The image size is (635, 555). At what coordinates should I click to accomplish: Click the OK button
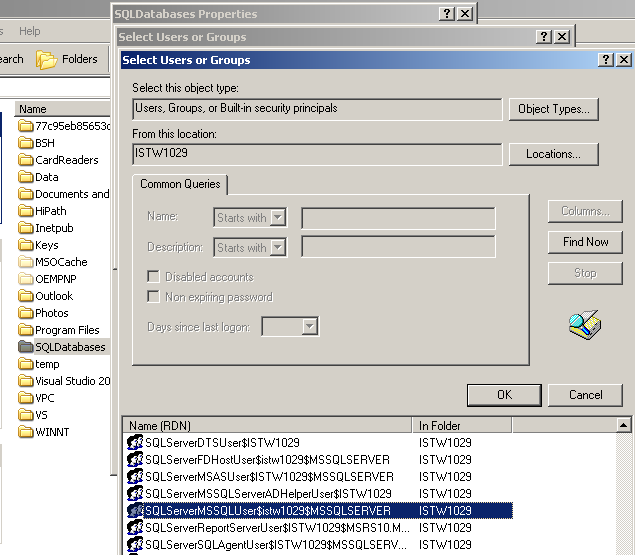504,395
